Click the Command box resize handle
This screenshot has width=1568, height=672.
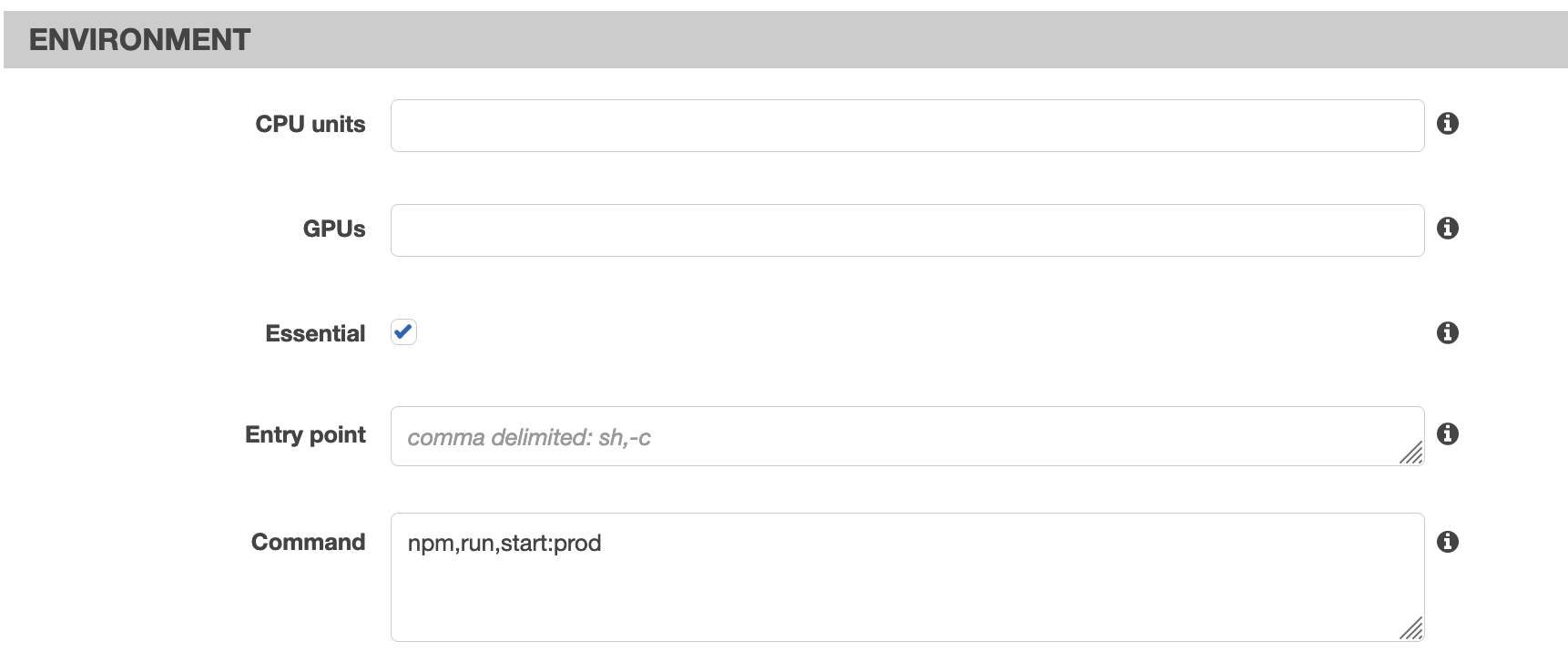(1411, 628)
